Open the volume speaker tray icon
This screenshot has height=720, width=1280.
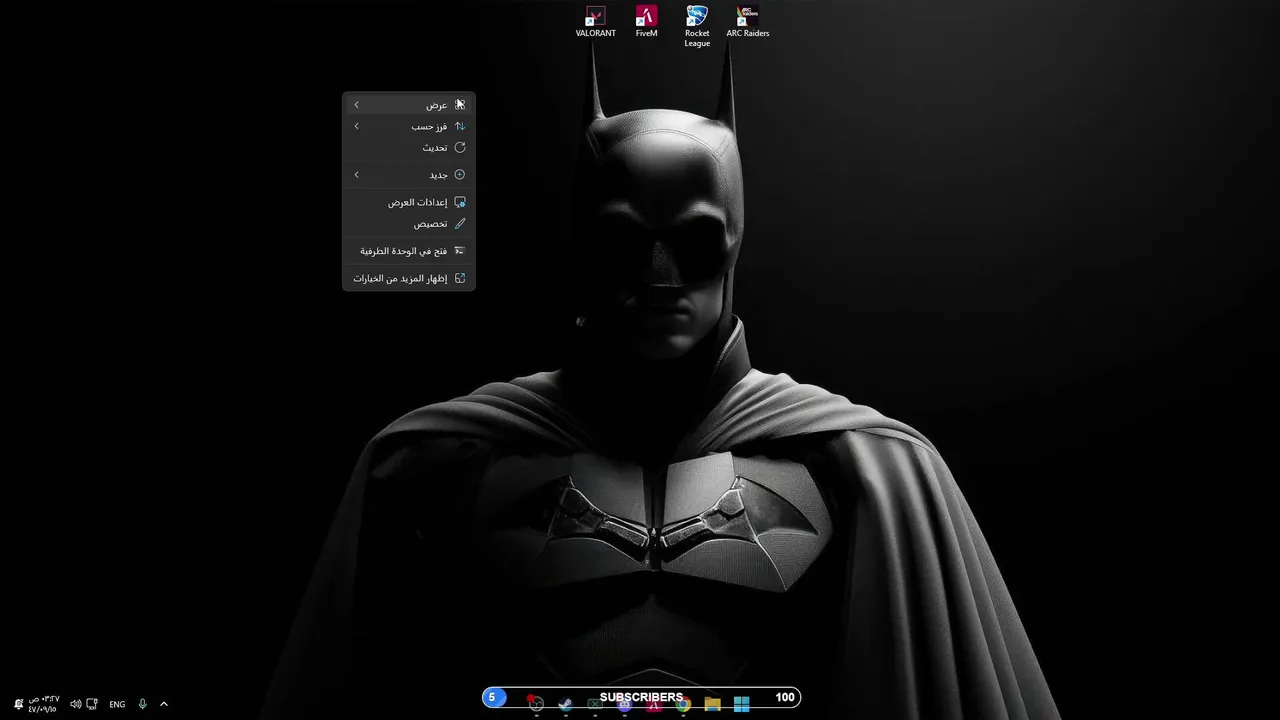coord(75,704)
